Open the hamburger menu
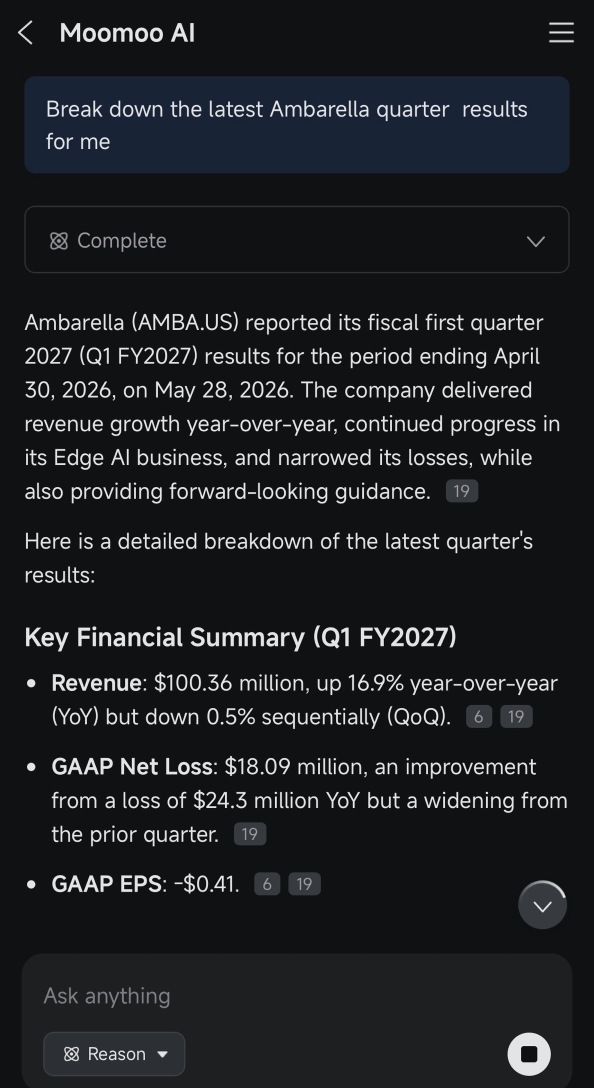 [561, 33]
